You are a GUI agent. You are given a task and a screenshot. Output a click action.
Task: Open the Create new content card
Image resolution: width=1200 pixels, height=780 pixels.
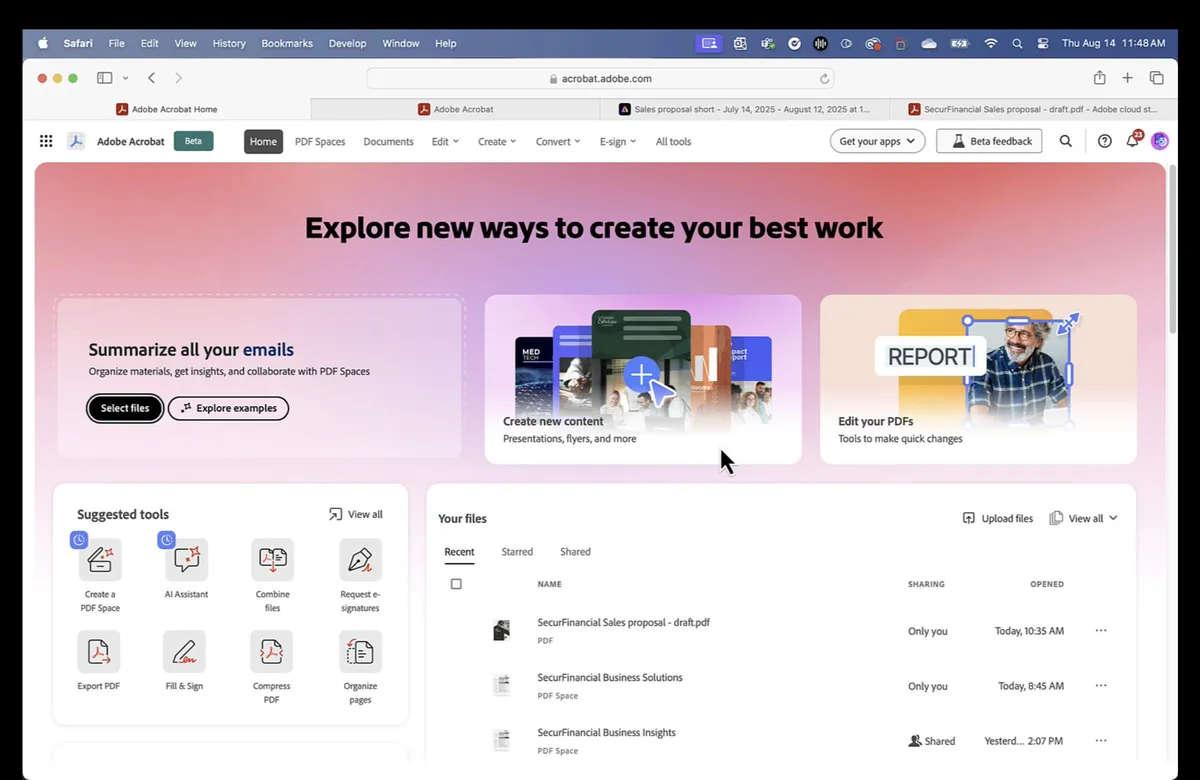(643, 379)
